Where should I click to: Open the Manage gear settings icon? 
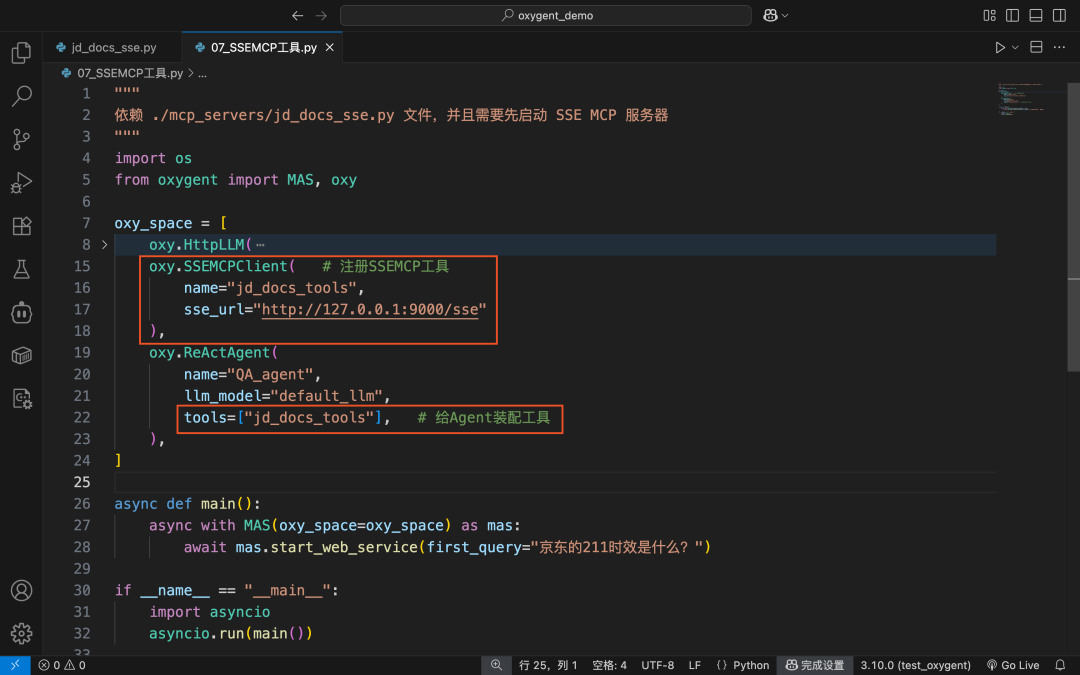point(21,633)
